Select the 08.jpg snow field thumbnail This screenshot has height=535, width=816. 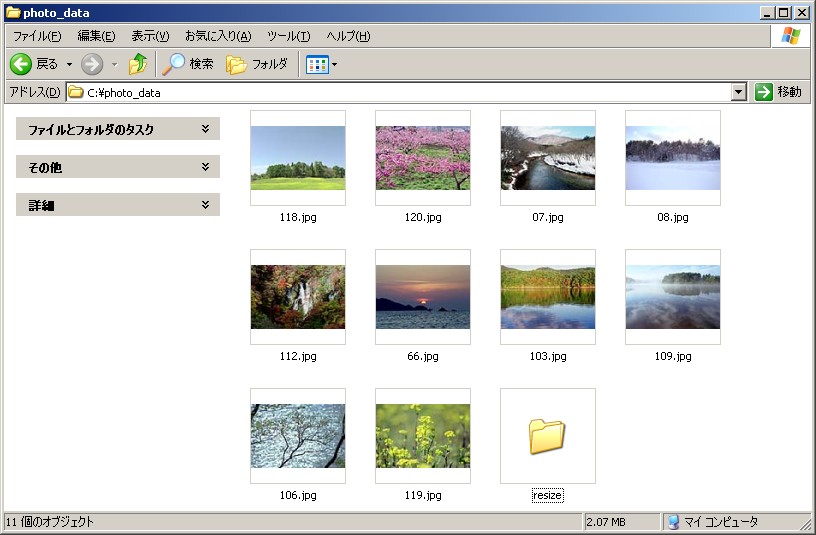(672, 158)
